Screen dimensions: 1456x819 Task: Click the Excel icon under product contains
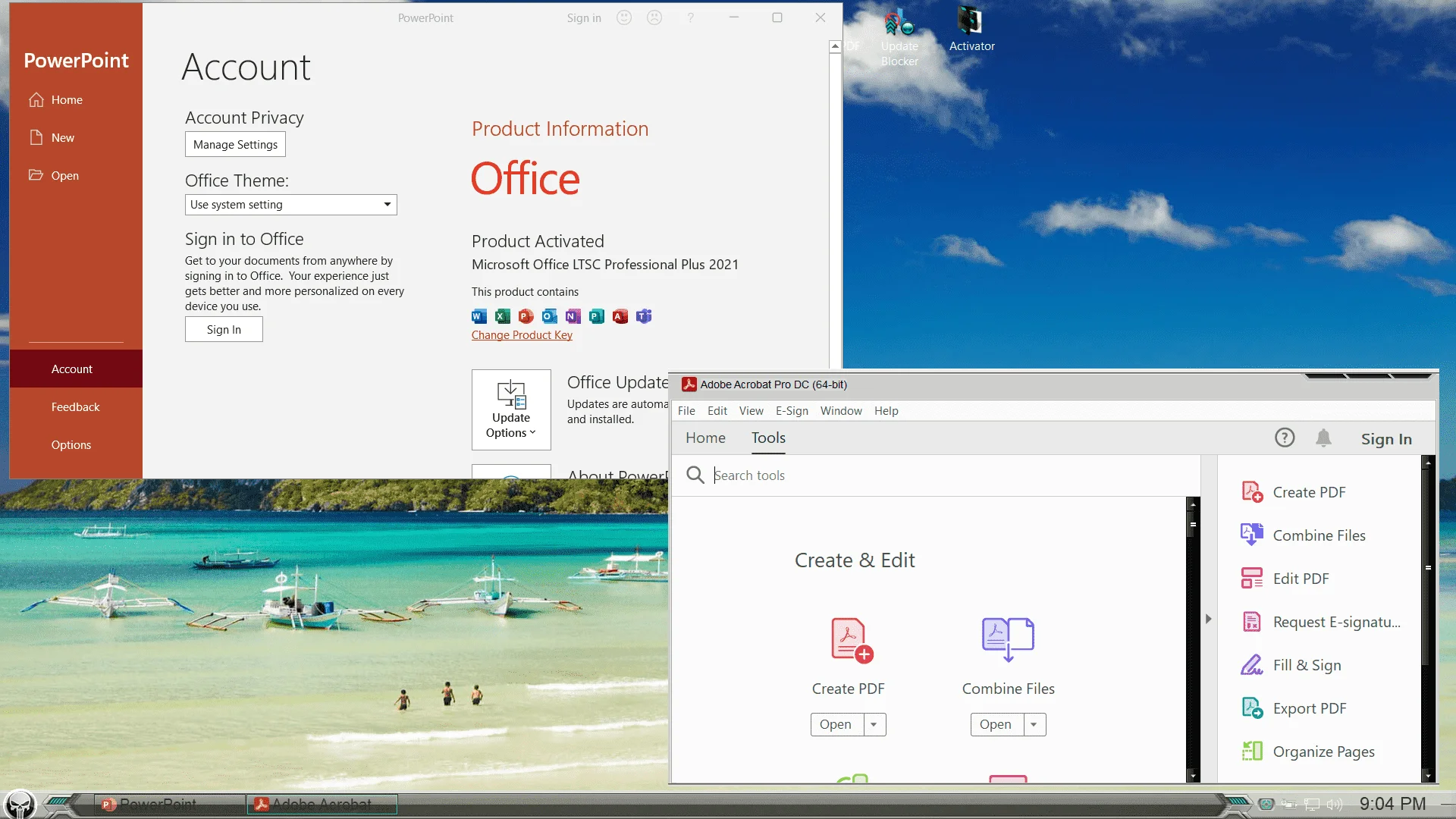point(503,316)
